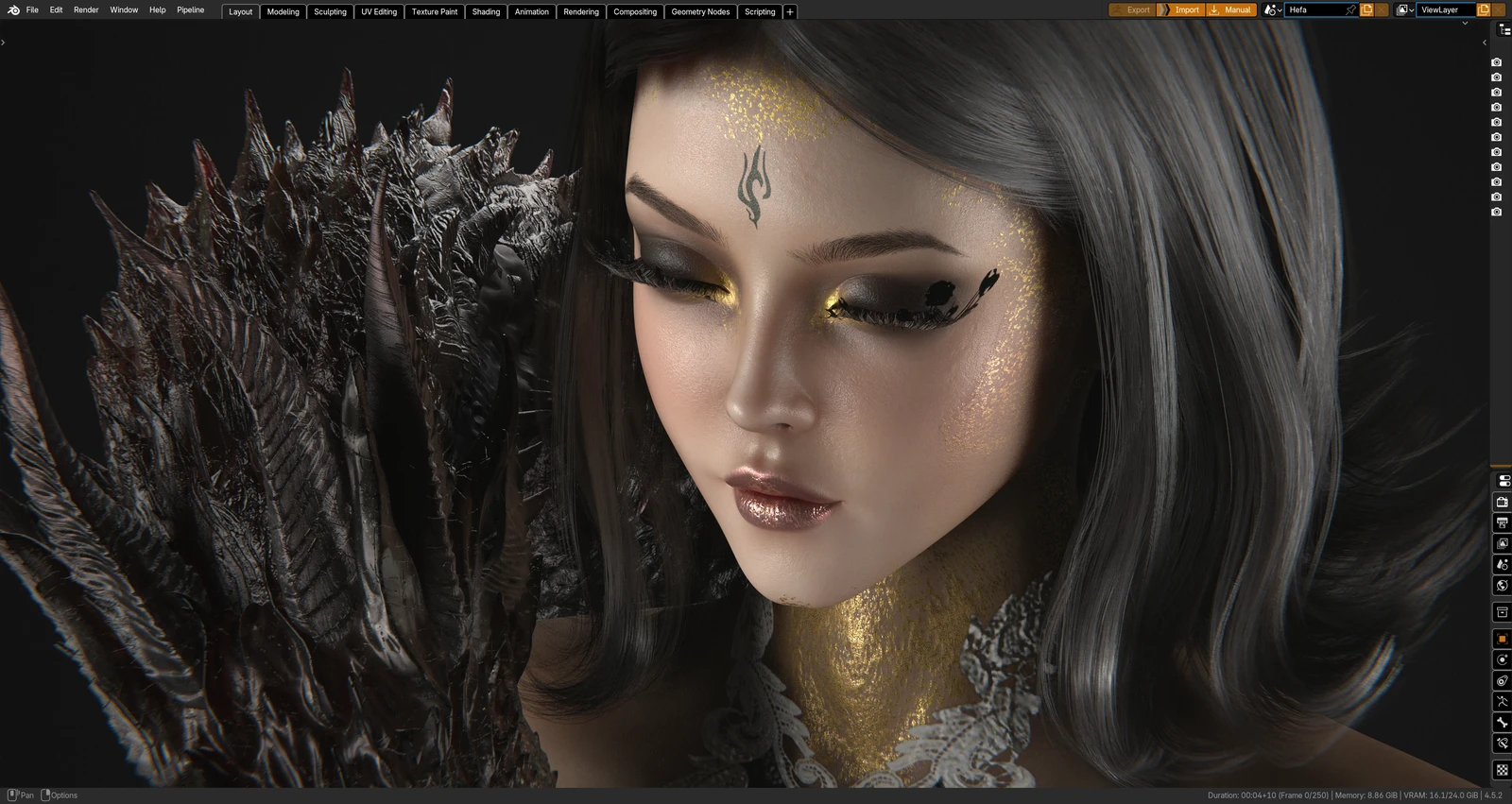1512x804 pixels.
Task: Click the orange Import button
Action: tap(1181, 10)
